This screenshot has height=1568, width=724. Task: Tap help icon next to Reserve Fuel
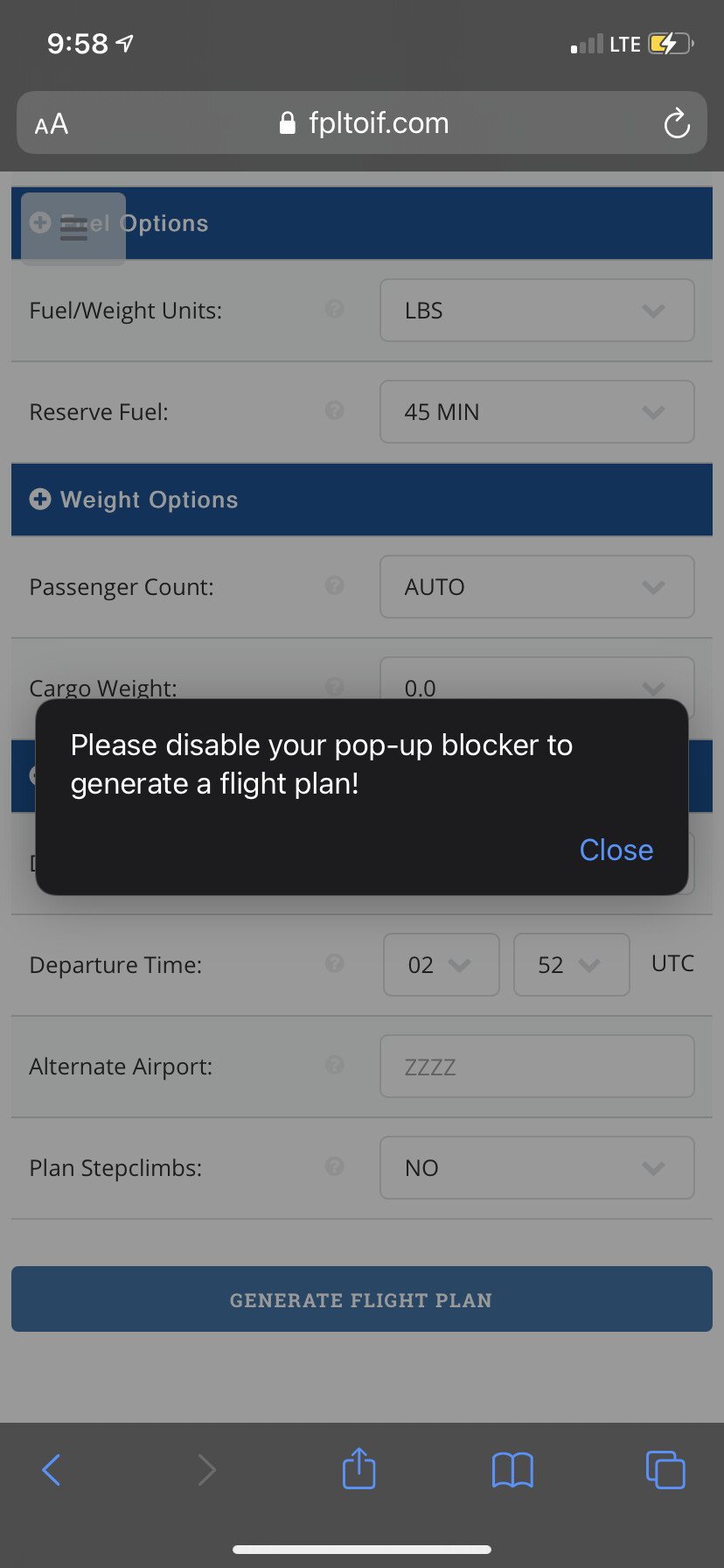click(x=334, y=410)
